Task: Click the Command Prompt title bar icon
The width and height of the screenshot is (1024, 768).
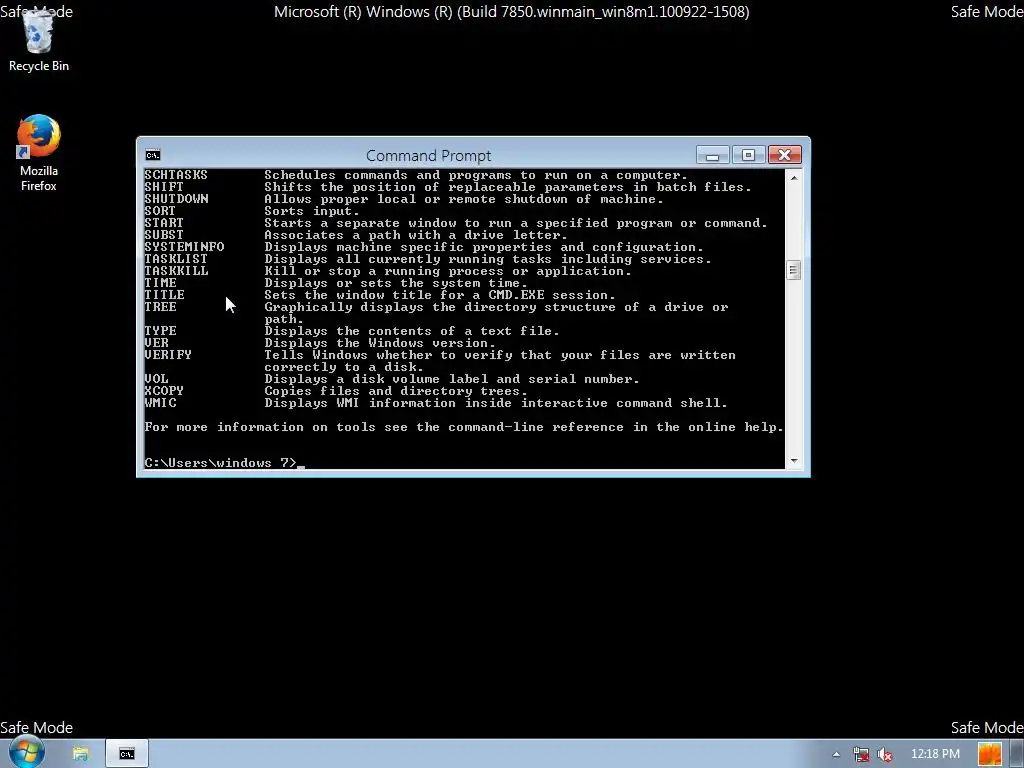Action: click(x=153, y=155)
